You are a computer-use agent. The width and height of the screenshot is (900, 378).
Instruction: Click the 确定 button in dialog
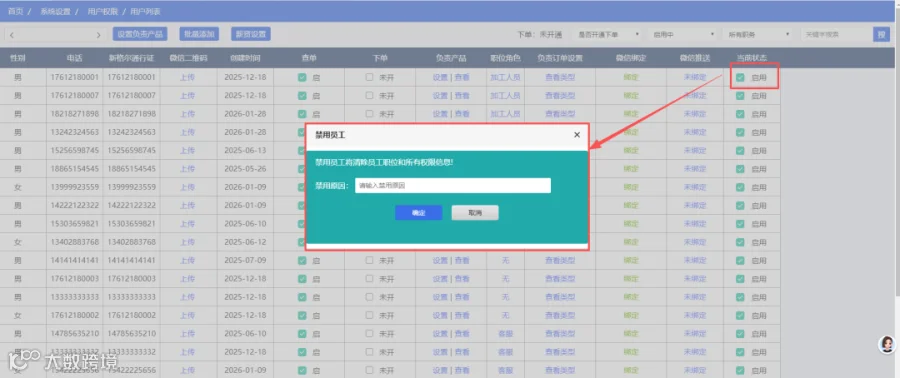point(418,213)
